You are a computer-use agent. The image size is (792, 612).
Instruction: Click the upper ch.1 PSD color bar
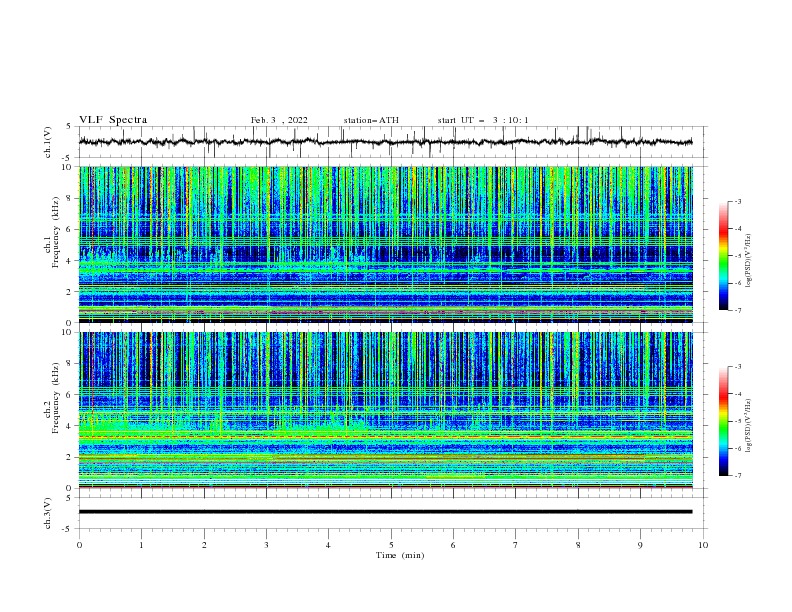[x=724, y=256]
